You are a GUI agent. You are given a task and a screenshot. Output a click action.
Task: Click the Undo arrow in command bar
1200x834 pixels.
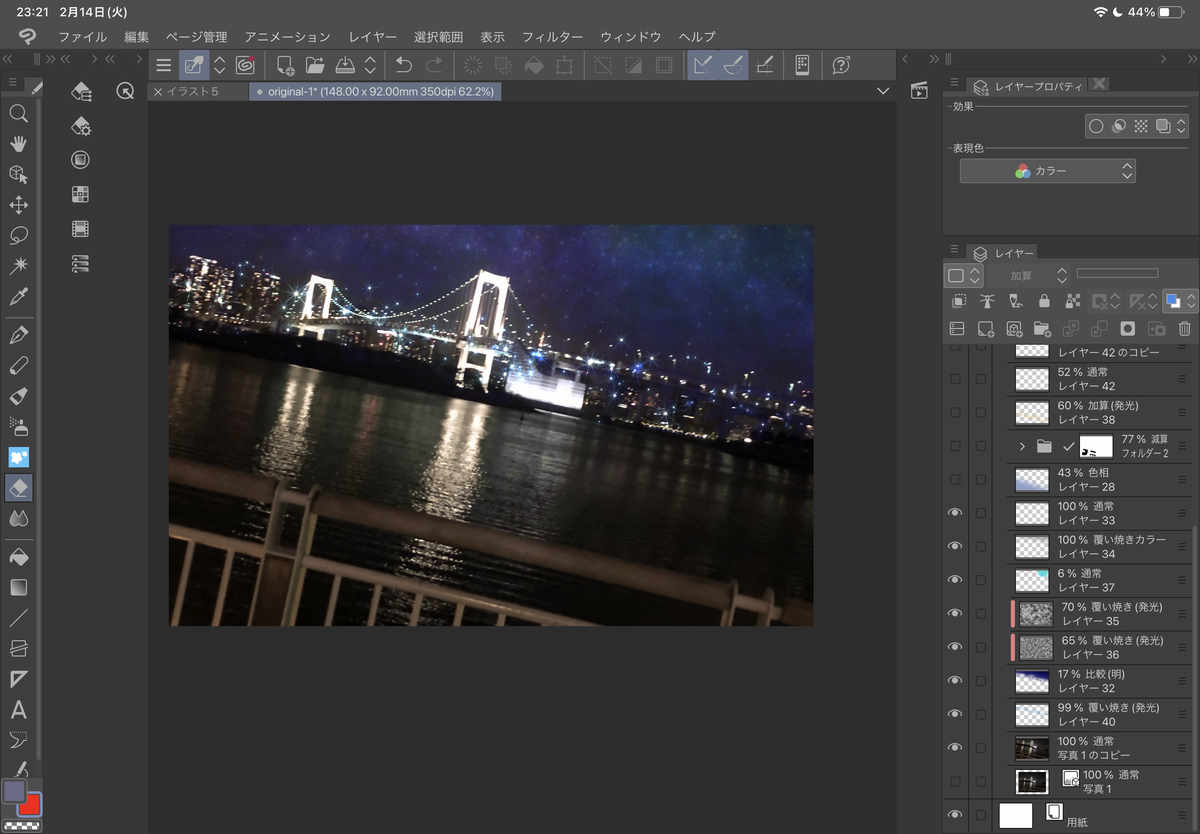coord(403,65)
